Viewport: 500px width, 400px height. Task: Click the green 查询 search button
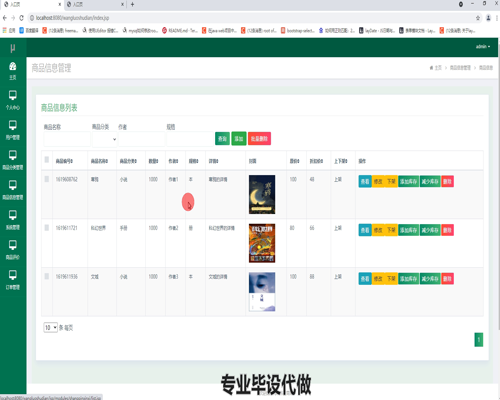(x=222, y=139)
